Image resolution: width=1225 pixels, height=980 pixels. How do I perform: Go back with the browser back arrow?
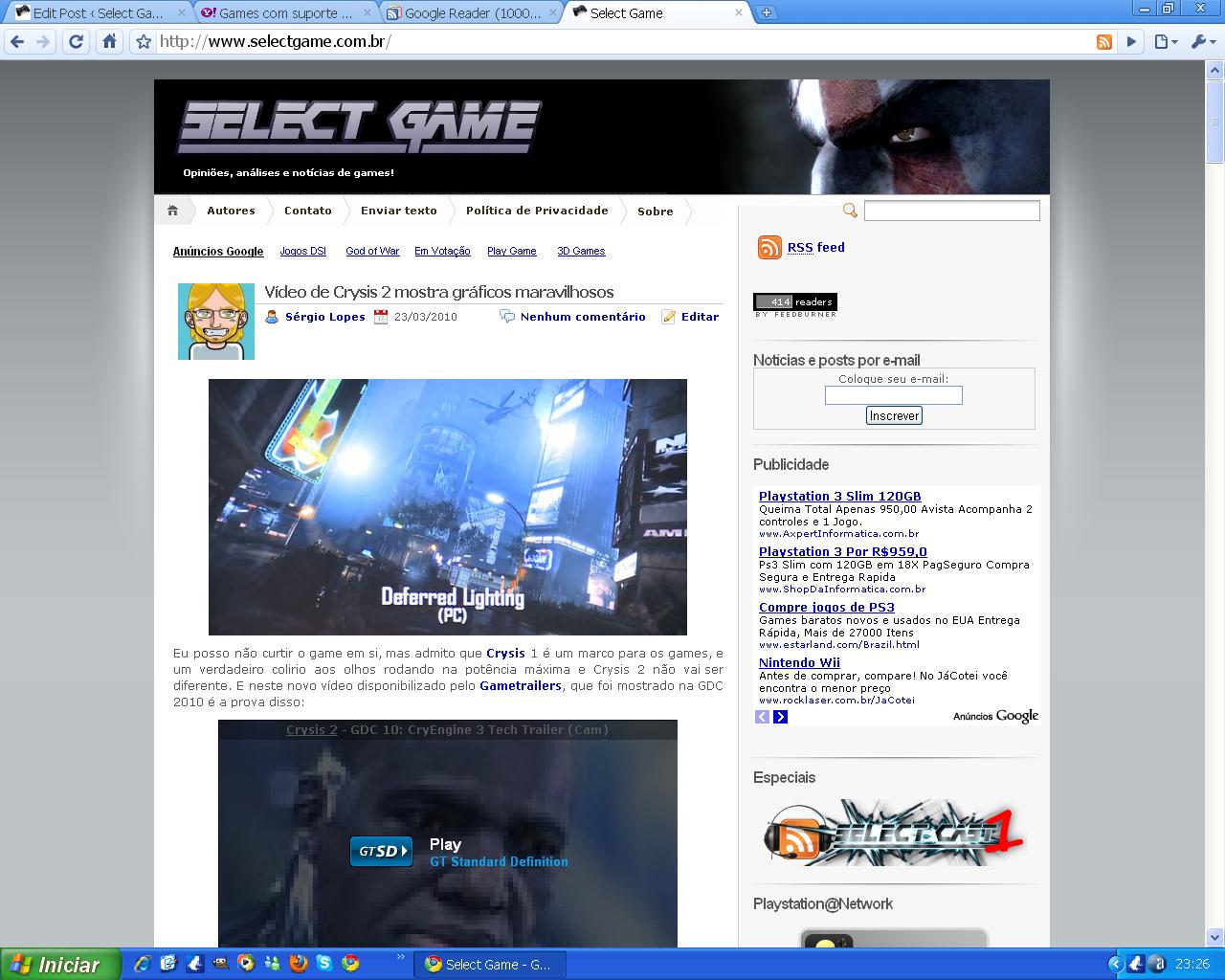coord(17,41)
